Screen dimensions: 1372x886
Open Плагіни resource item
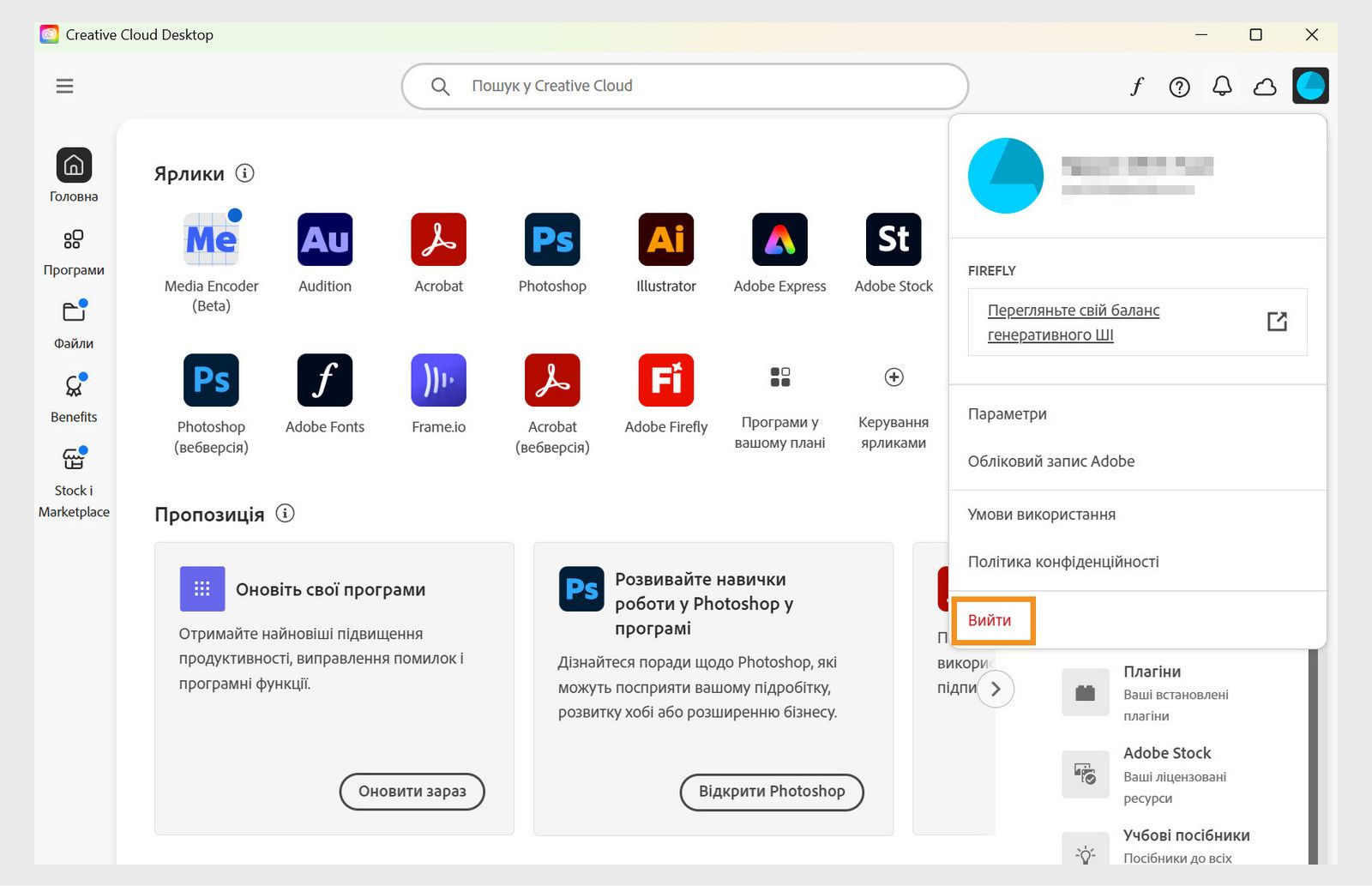[x=1146, y=693]
